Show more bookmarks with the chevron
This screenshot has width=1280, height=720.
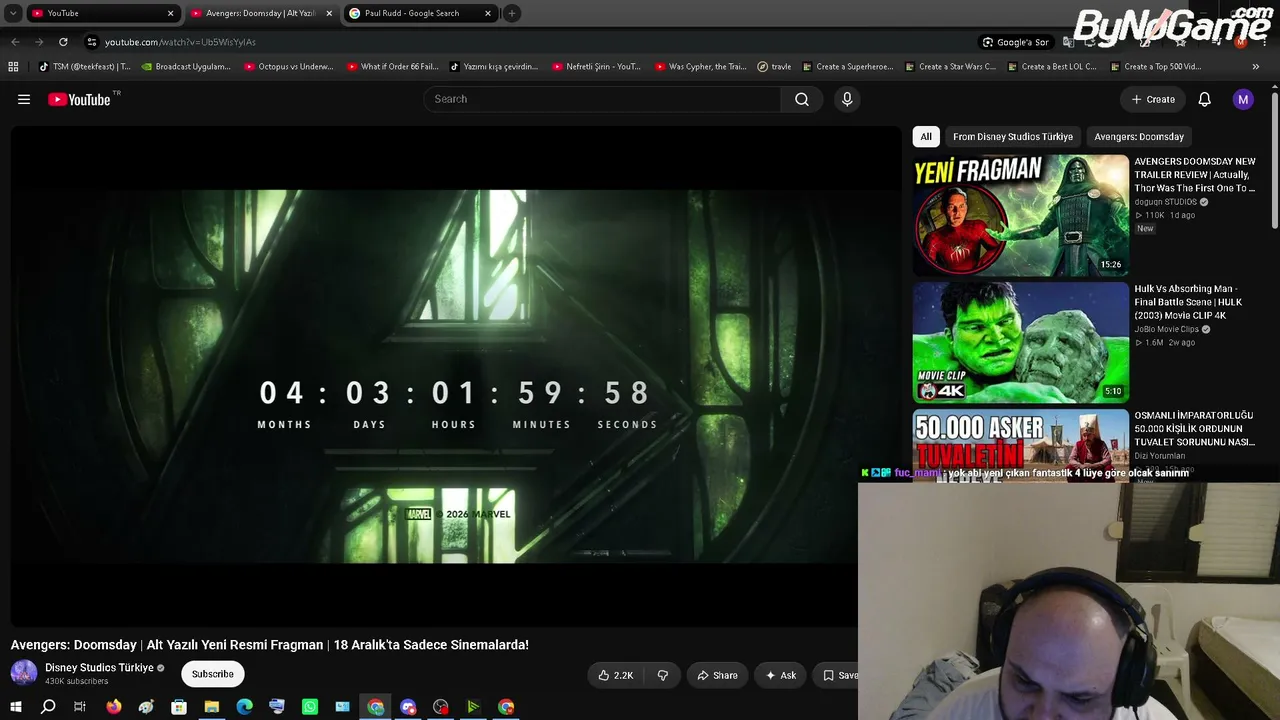point(1256,67)
